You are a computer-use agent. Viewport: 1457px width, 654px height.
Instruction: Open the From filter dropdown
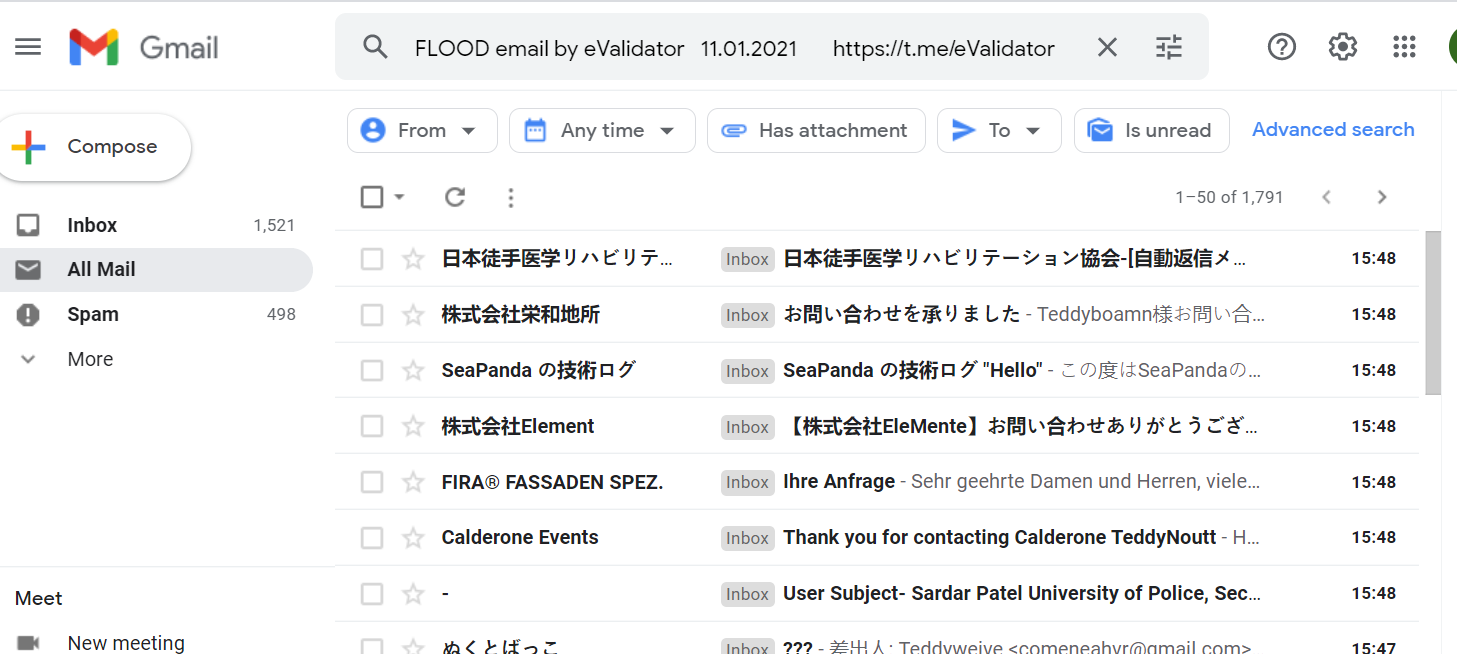(x=422, y=131)
